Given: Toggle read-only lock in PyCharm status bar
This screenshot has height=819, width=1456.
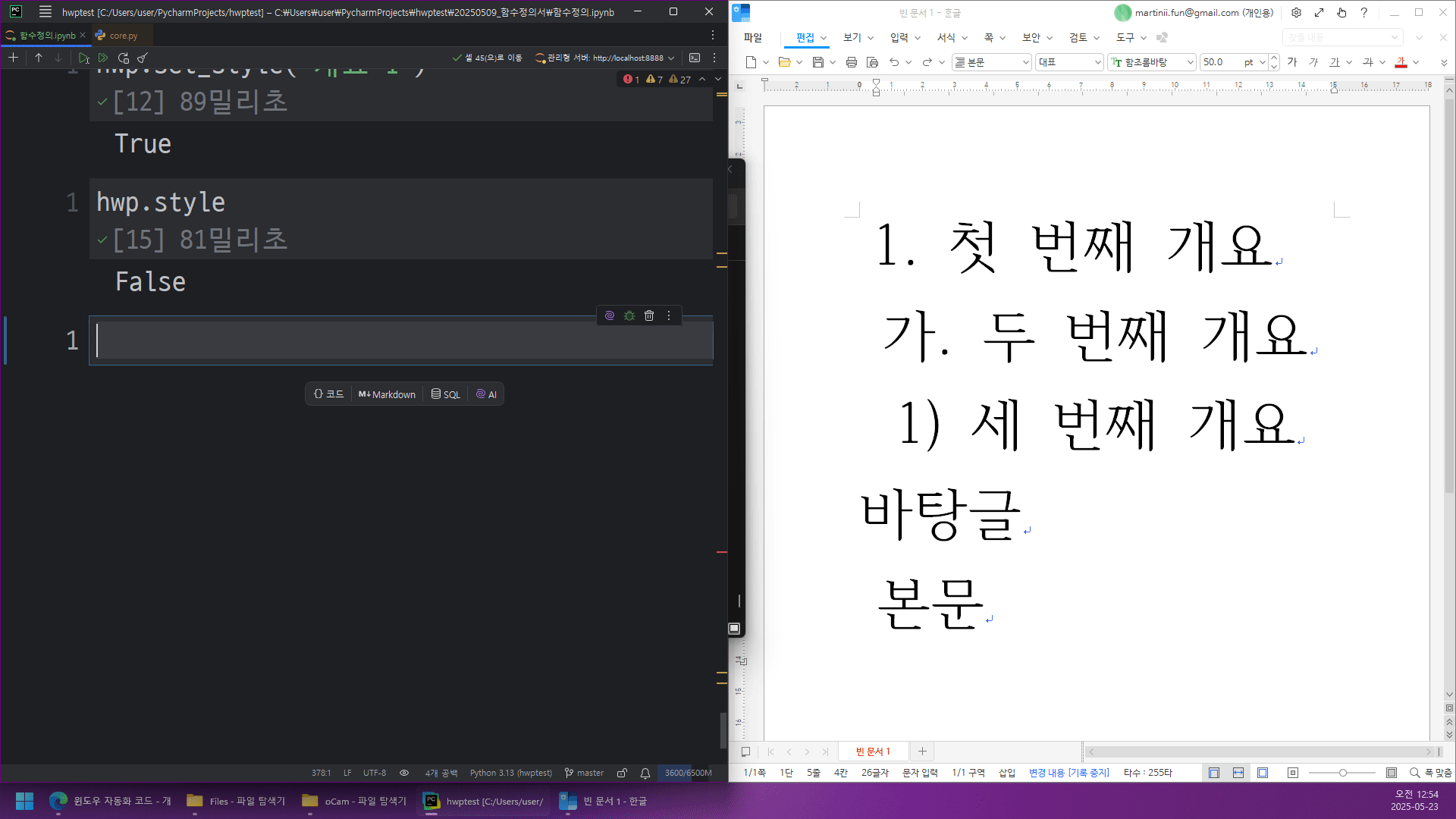Looking at the screenshot, I should coord(622,773).
